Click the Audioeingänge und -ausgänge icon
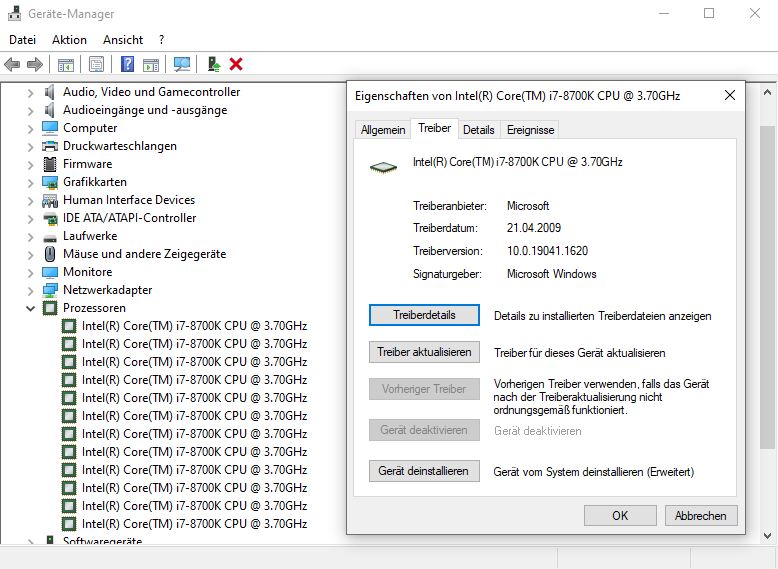This screenshot has height=569, width=778. tap(50, 110)
